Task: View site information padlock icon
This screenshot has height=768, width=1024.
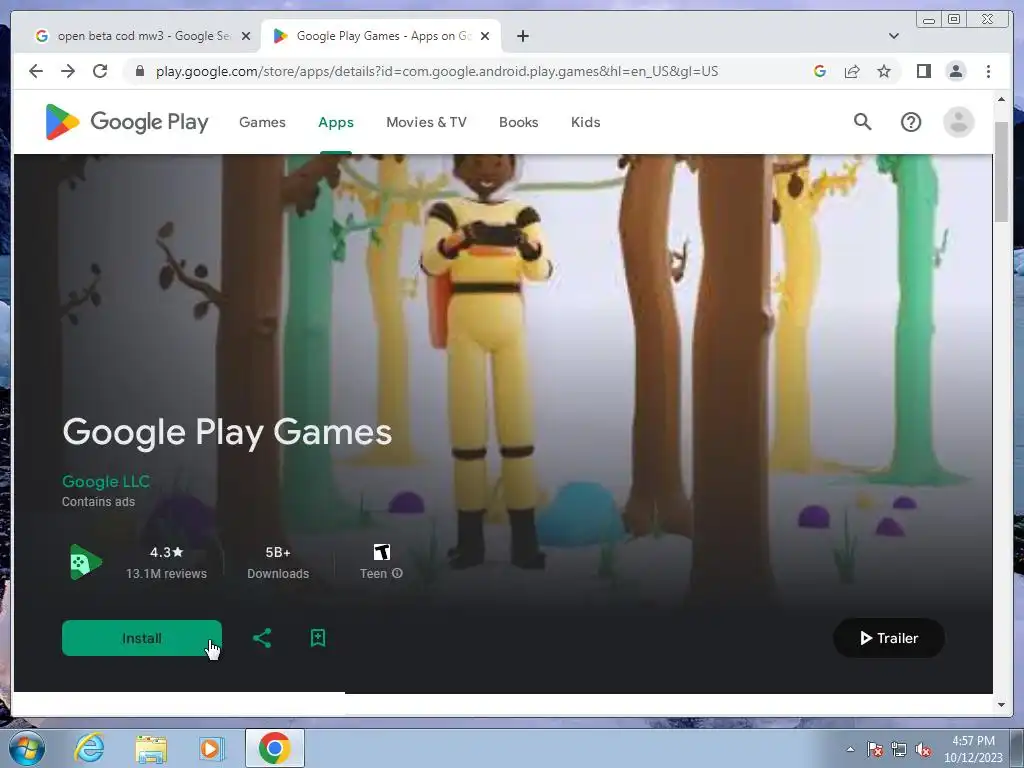Action: [x=139, y=71]
